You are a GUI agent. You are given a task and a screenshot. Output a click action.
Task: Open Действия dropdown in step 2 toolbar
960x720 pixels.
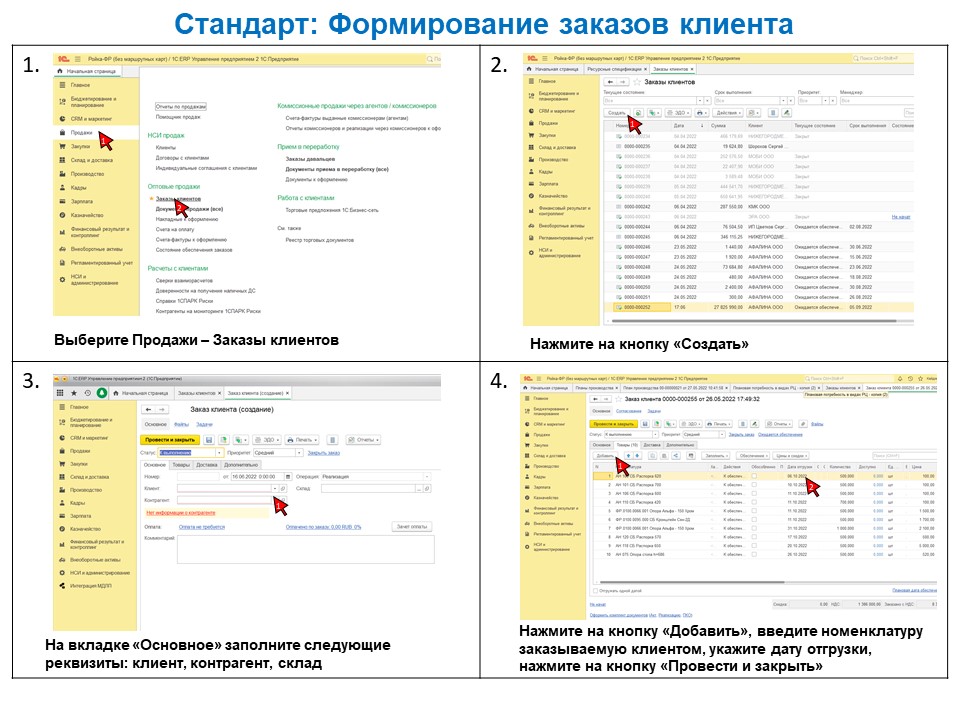pyautogui.click(x=729, y=113)
